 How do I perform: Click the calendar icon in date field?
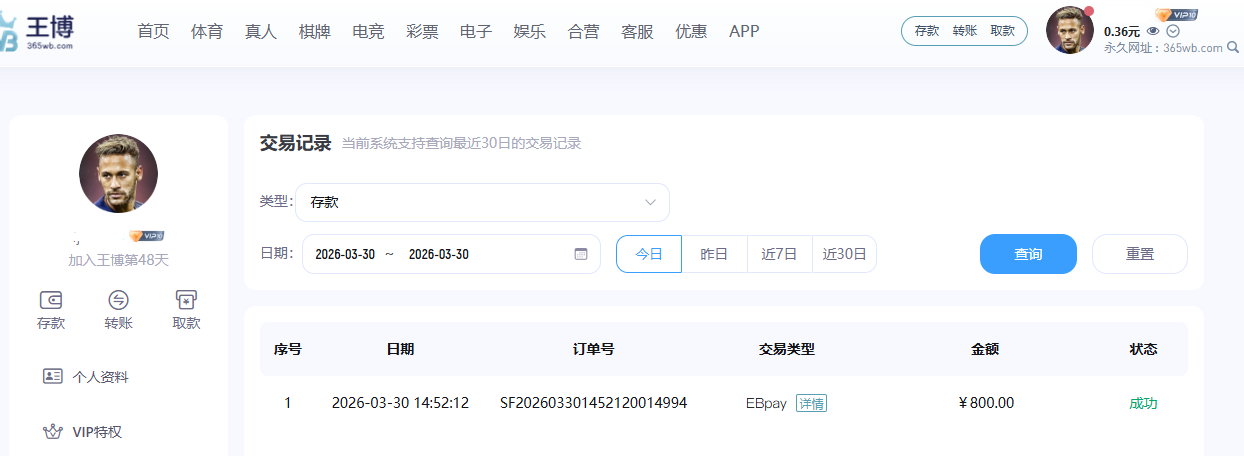(581, 254)
